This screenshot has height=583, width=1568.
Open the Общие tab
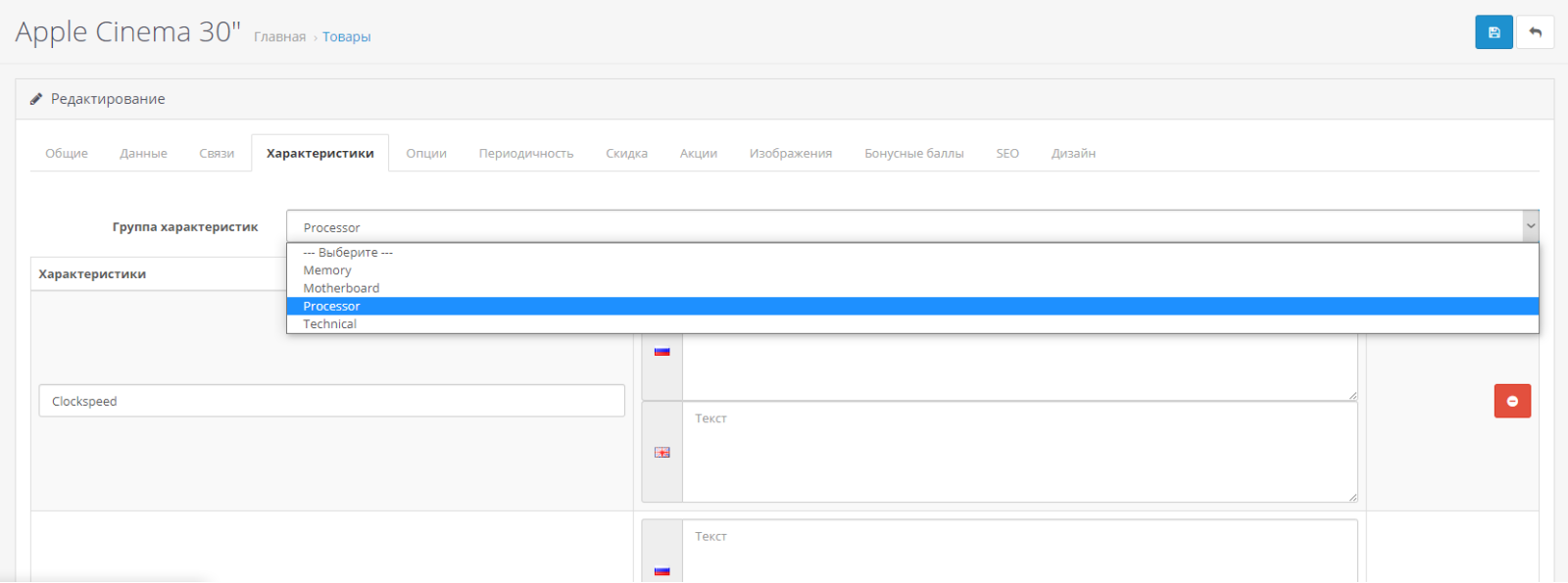point(67,154)
